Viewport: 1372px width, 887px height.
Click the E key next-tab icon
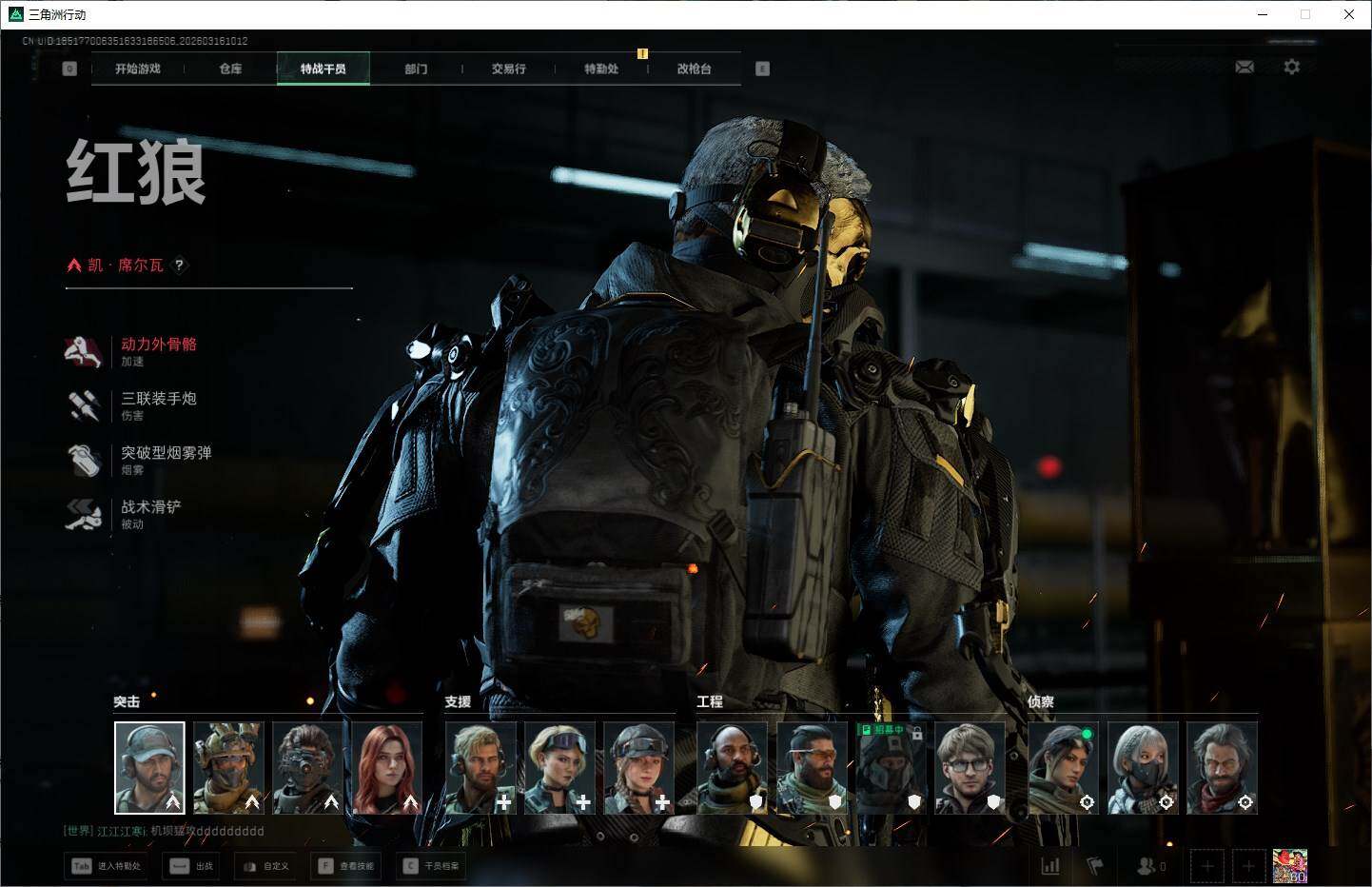(762, 69)
